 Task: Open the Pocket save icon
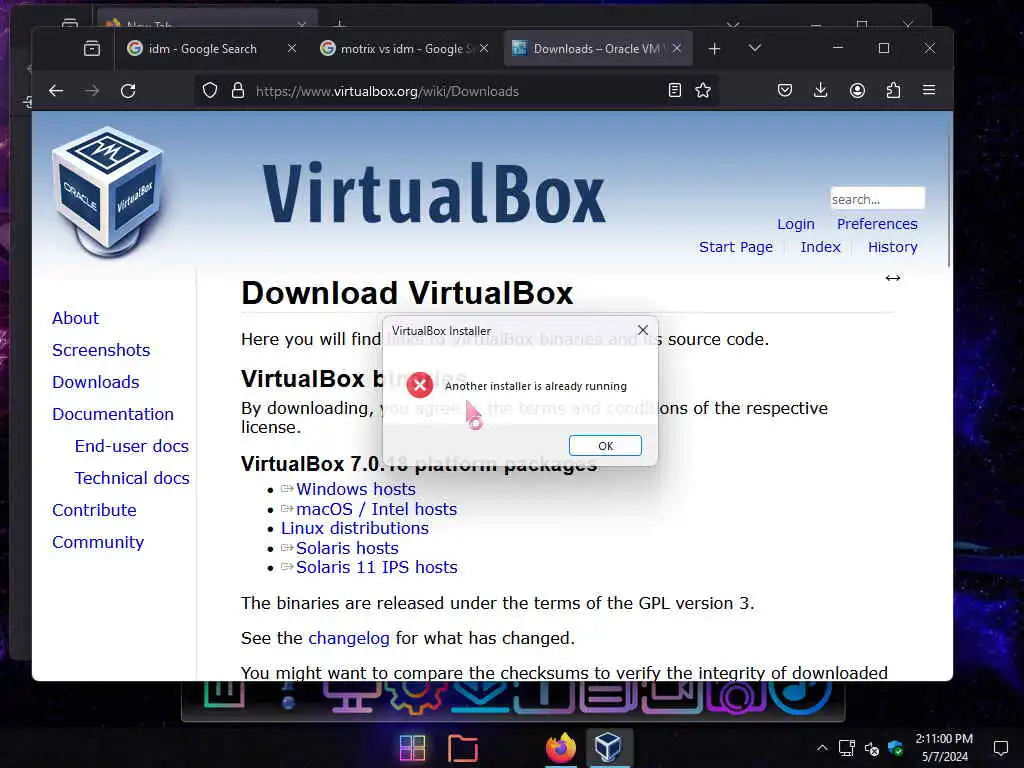(x=785, y=91)
